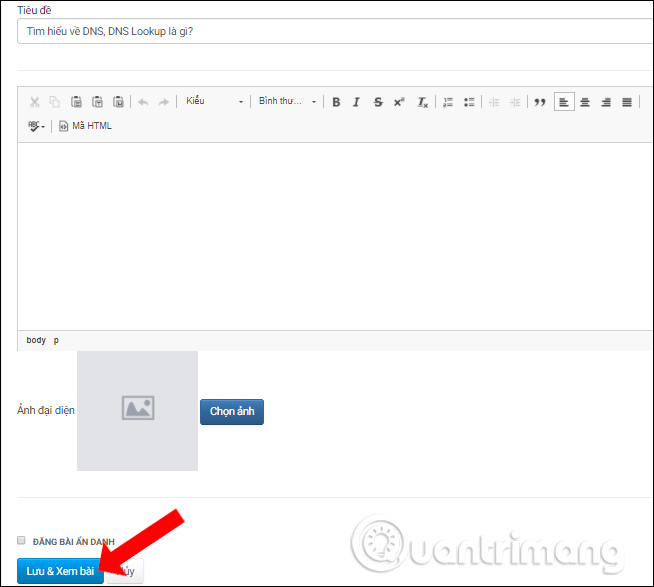
Task: Select body element in editor path bar
Action: [x=36, y=340]
